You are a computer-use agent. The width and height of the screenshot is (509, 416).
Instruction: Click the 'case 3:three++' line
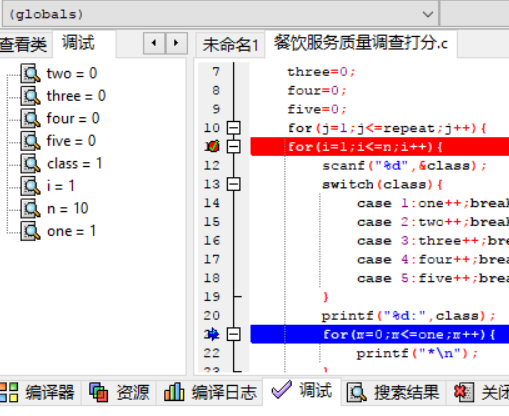tap(433, 240)
